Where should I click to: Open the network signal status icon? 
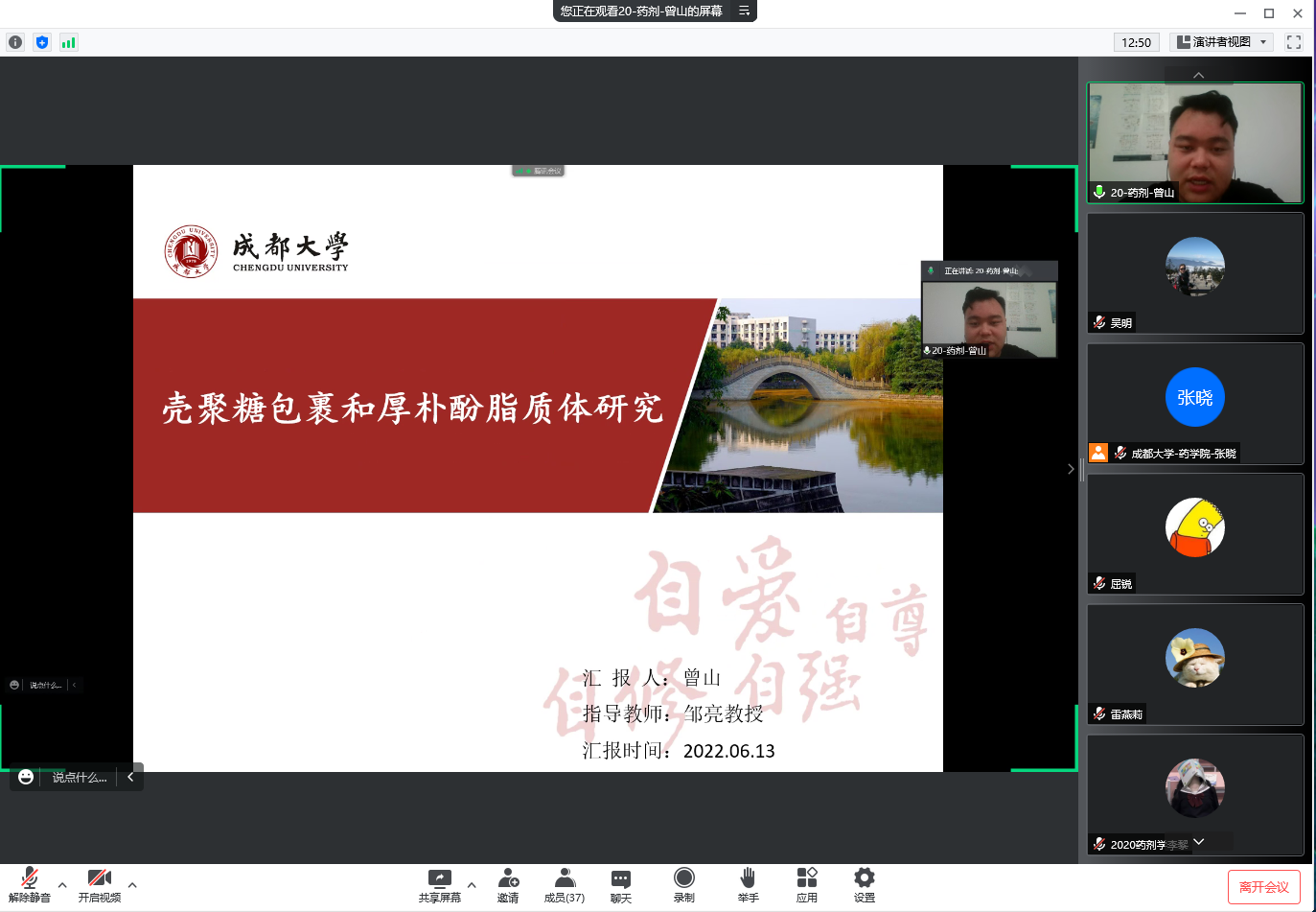(x=68, y=42)
